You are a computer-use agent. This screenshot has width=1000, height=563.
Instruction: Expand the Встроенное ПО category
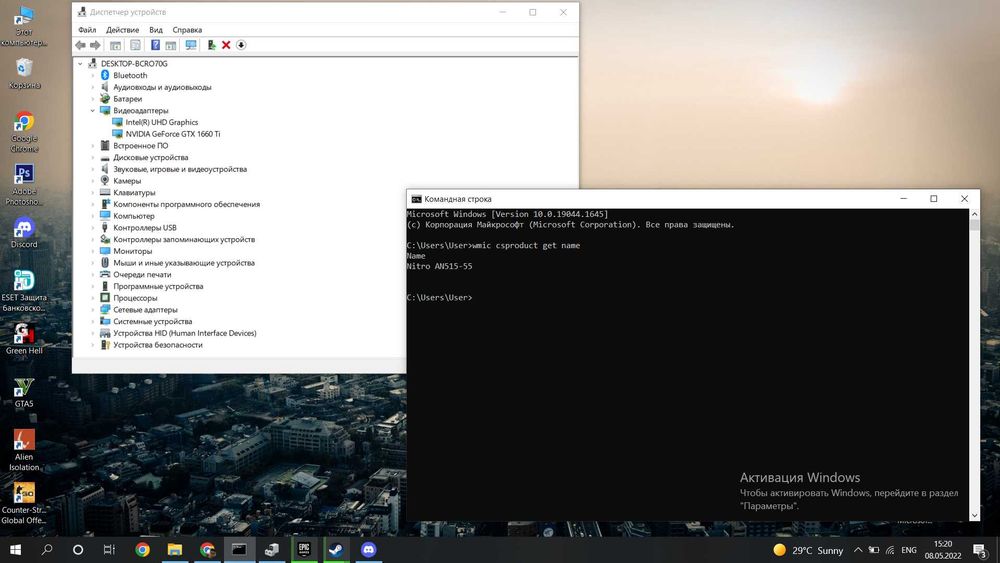(92, 145)
